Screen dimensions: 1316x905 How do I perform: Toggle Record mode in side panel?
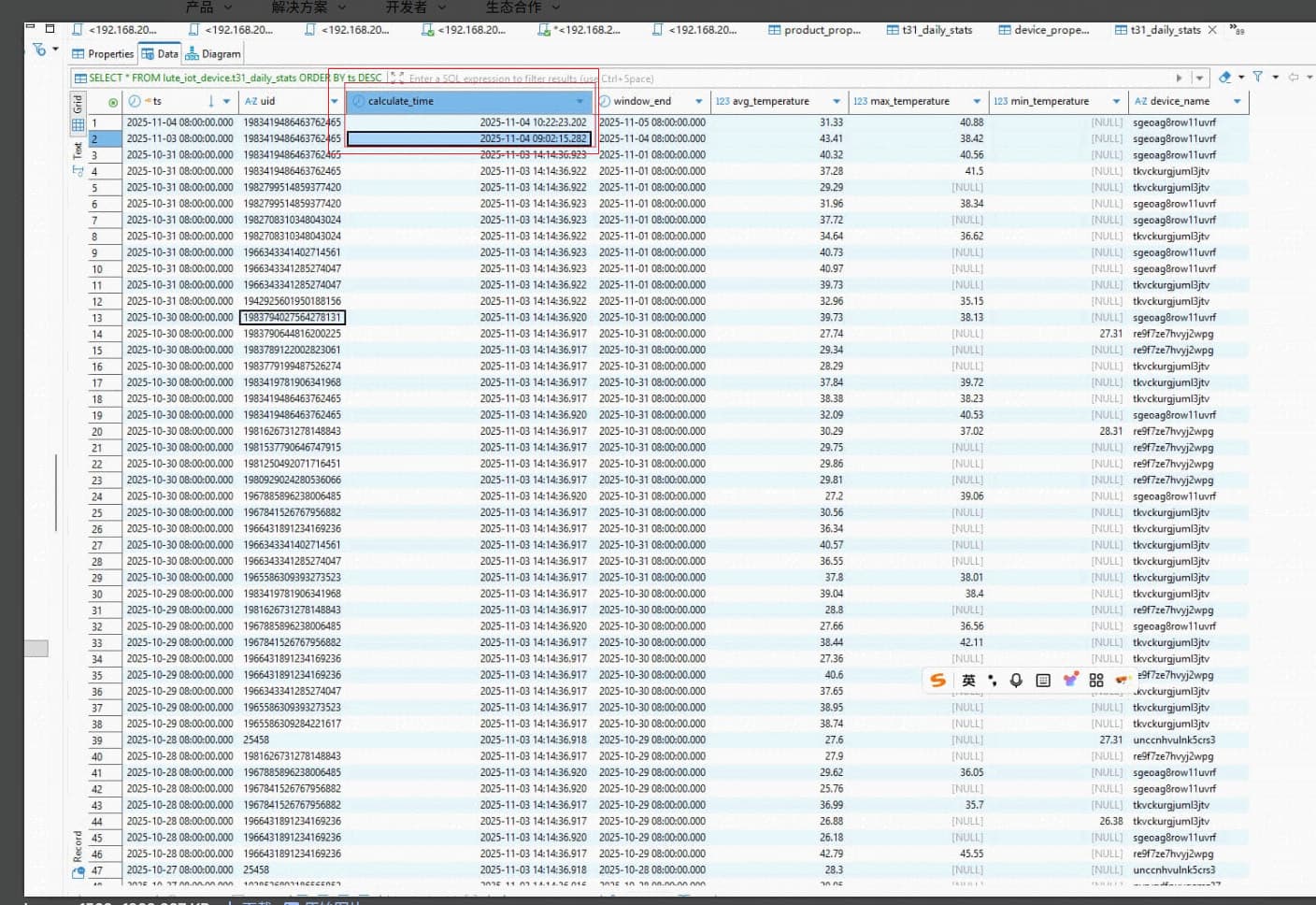tap(78, 846)
